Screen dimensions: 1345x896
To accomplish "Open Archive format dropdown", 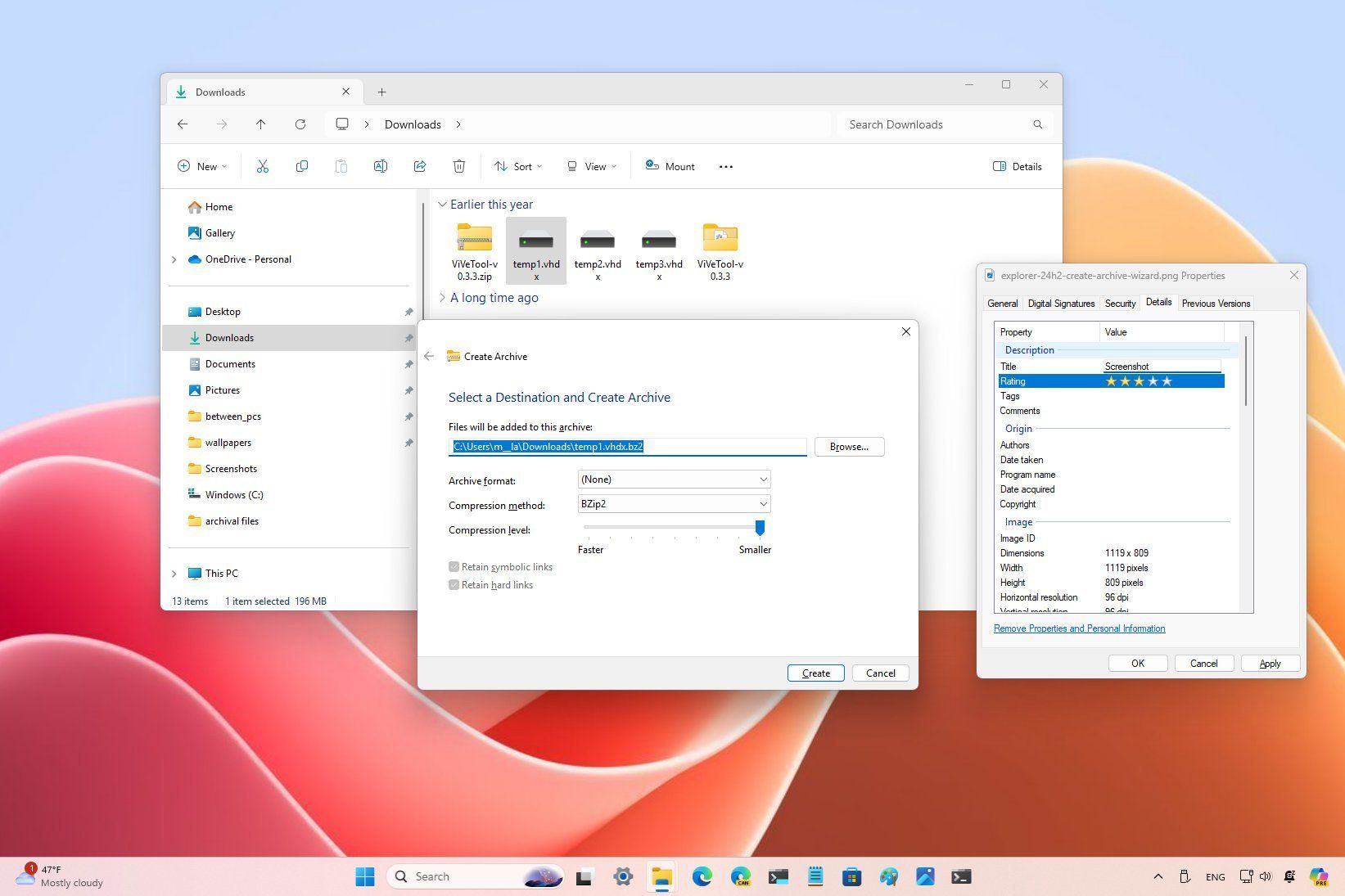I will [x=674, y=480].
